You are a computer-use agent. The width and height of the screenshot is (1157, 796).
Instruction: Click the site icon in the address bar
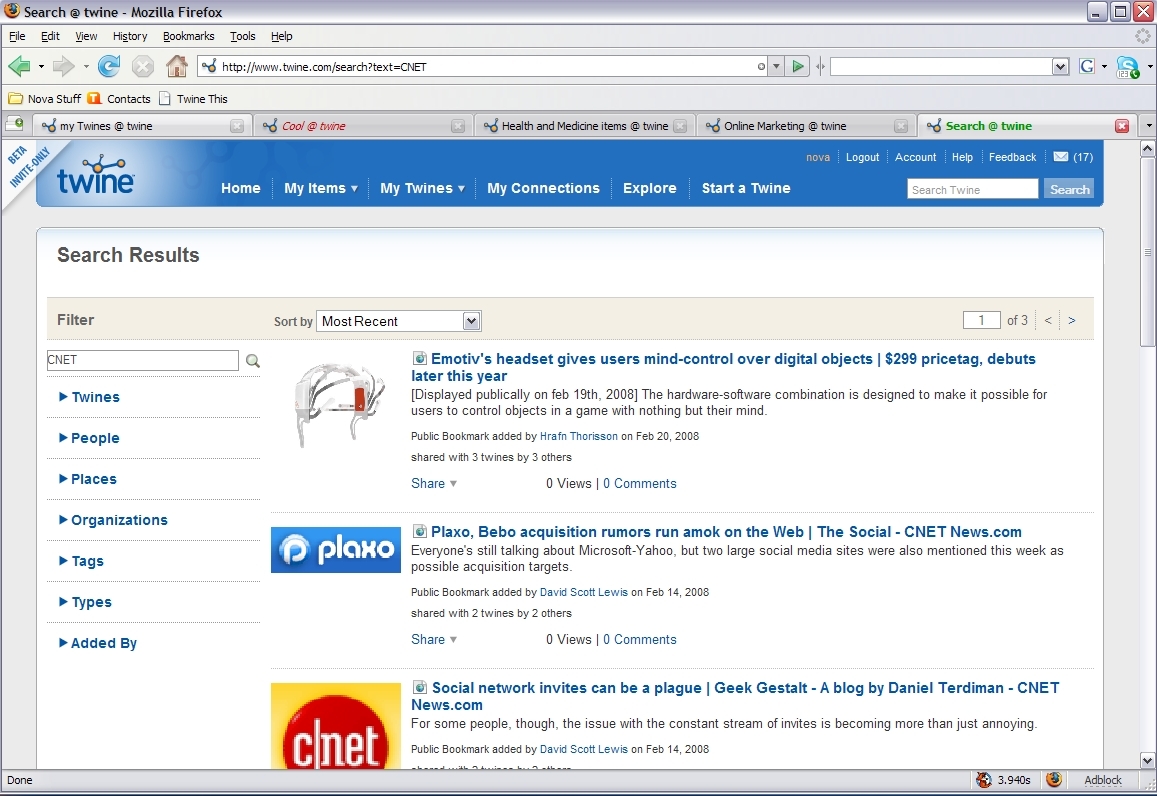(x=210, y=66)
